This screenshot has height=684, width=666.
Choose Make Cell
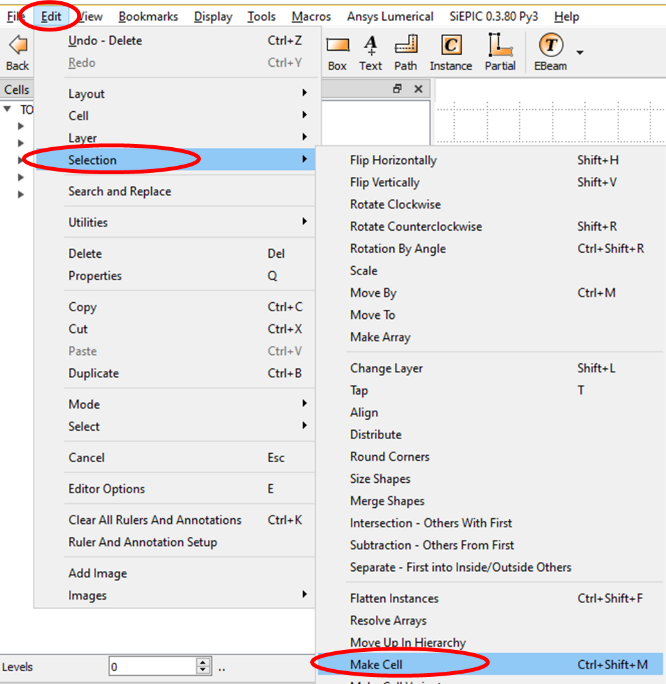click(490, 664)
